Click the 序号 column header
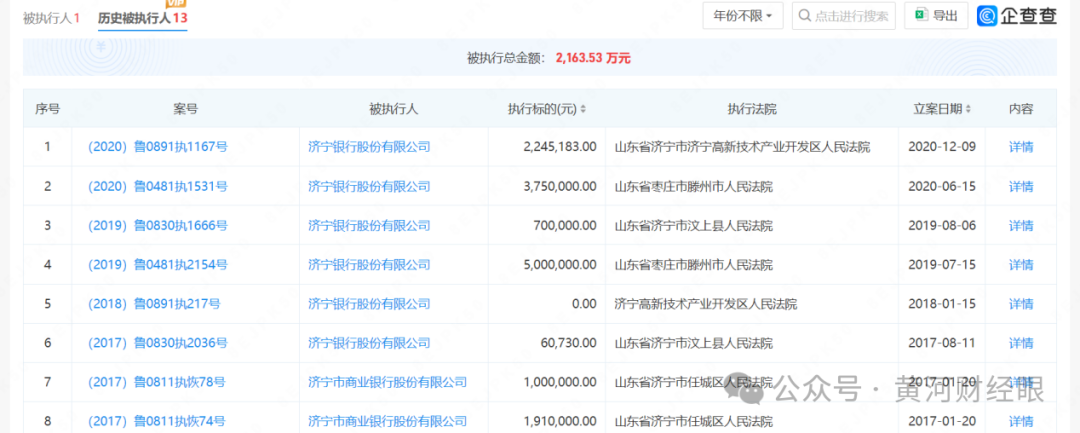The width and height of the screenshot is (1080, 433). 47,109
